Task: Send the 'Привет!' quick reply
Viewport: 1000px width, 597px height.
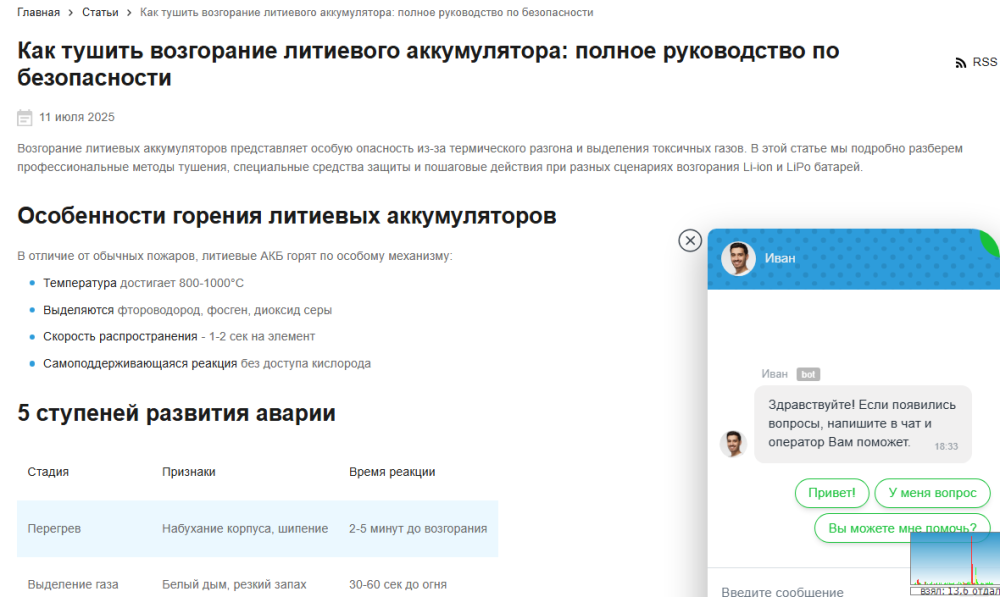Action: [x=831, y=493]
